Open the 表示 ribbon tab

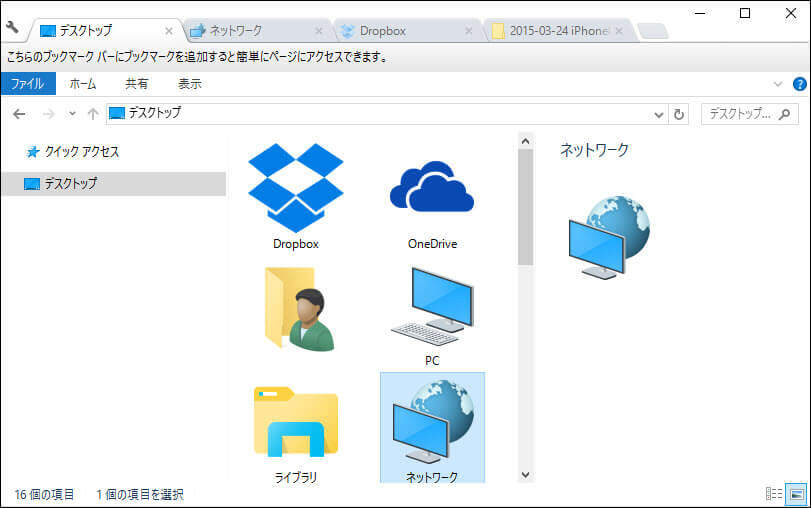point(190,84)
